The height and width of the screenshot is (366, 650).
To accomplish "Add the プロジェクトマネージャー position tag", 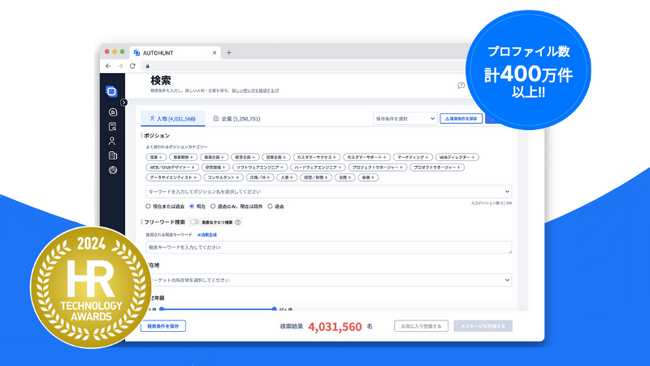I will click(x=377, y=167).
